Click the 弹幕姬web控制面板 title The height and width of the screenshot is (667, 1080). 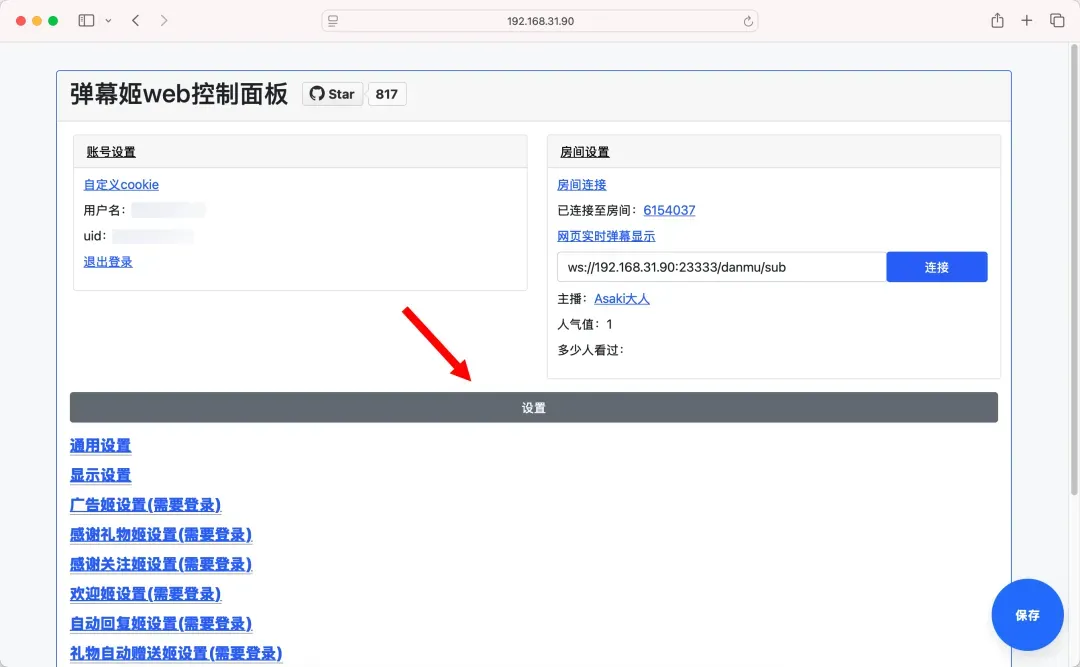(x=179, y=94)
